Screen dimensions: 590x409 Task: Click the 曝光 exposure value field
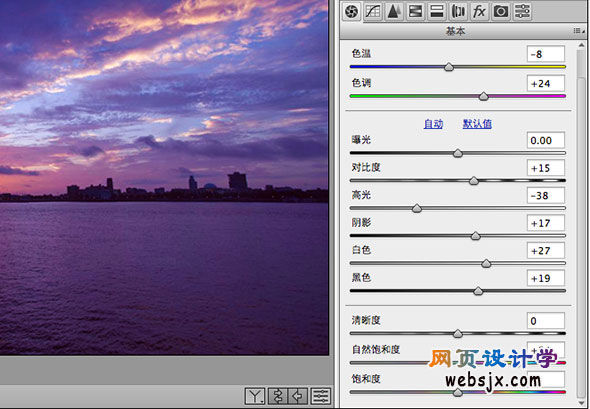(546, 140)
